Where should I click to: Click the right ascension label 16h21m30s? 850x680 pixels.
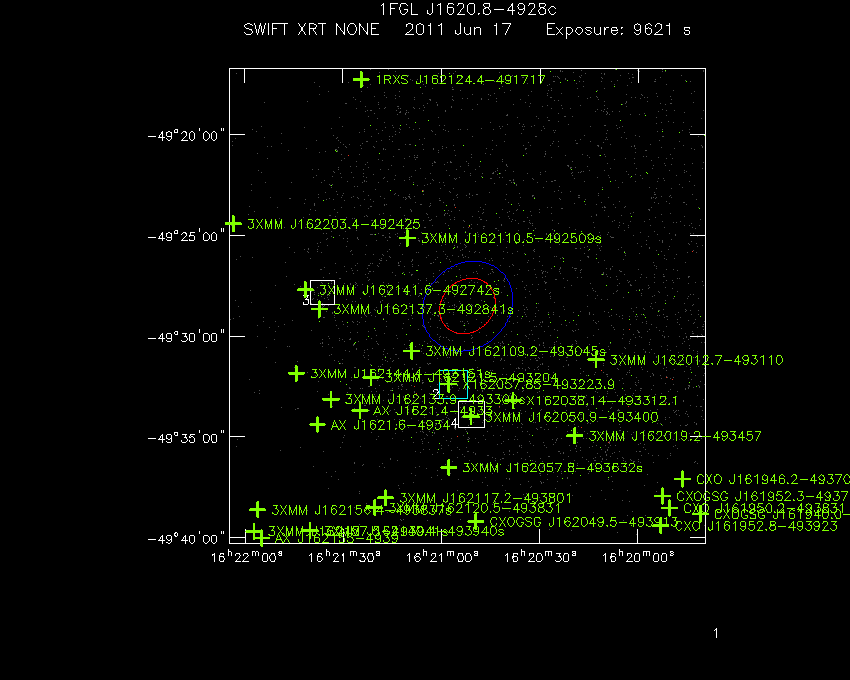[344, 557]
